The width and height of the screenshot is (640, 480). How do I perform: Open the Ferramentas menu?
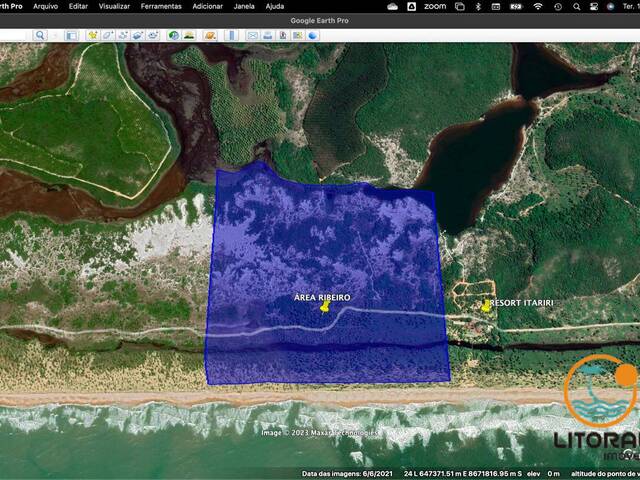click(161, 6)
